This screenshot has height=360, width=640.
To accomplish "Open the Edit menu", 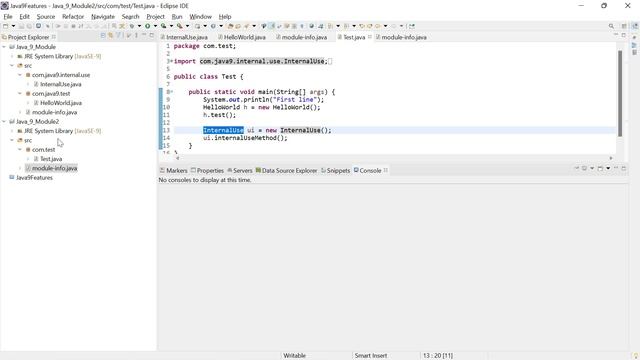I will (x=24, y=17).
